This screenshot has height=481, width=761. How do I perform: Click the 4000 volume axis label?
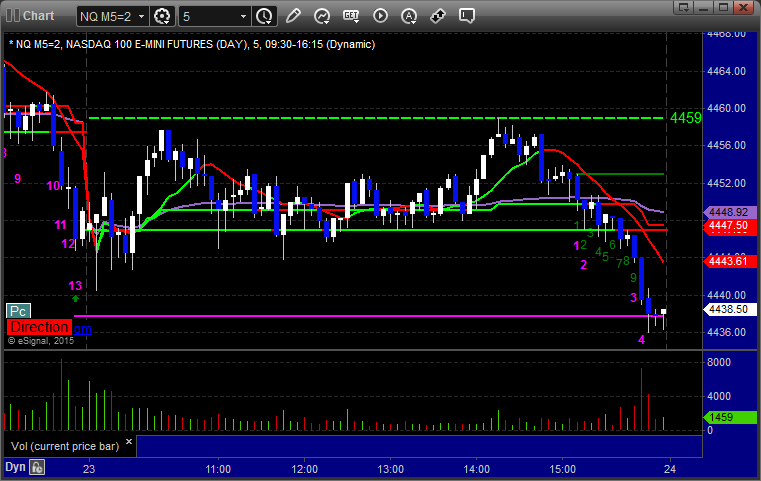click(x=719, y=397)
